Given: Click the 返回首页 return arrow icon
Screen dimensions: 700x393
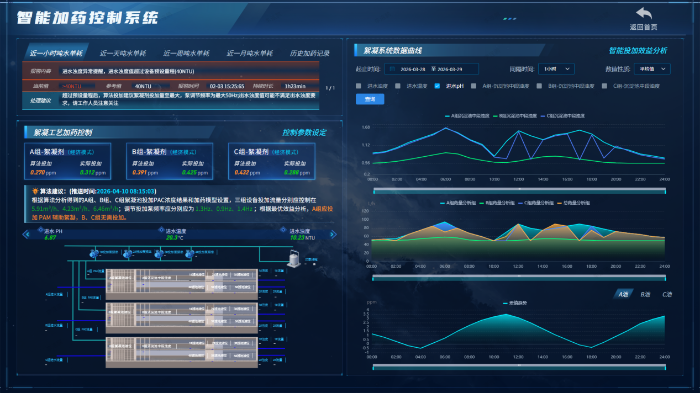Looking at the screenshot, I should coord(644,13).
